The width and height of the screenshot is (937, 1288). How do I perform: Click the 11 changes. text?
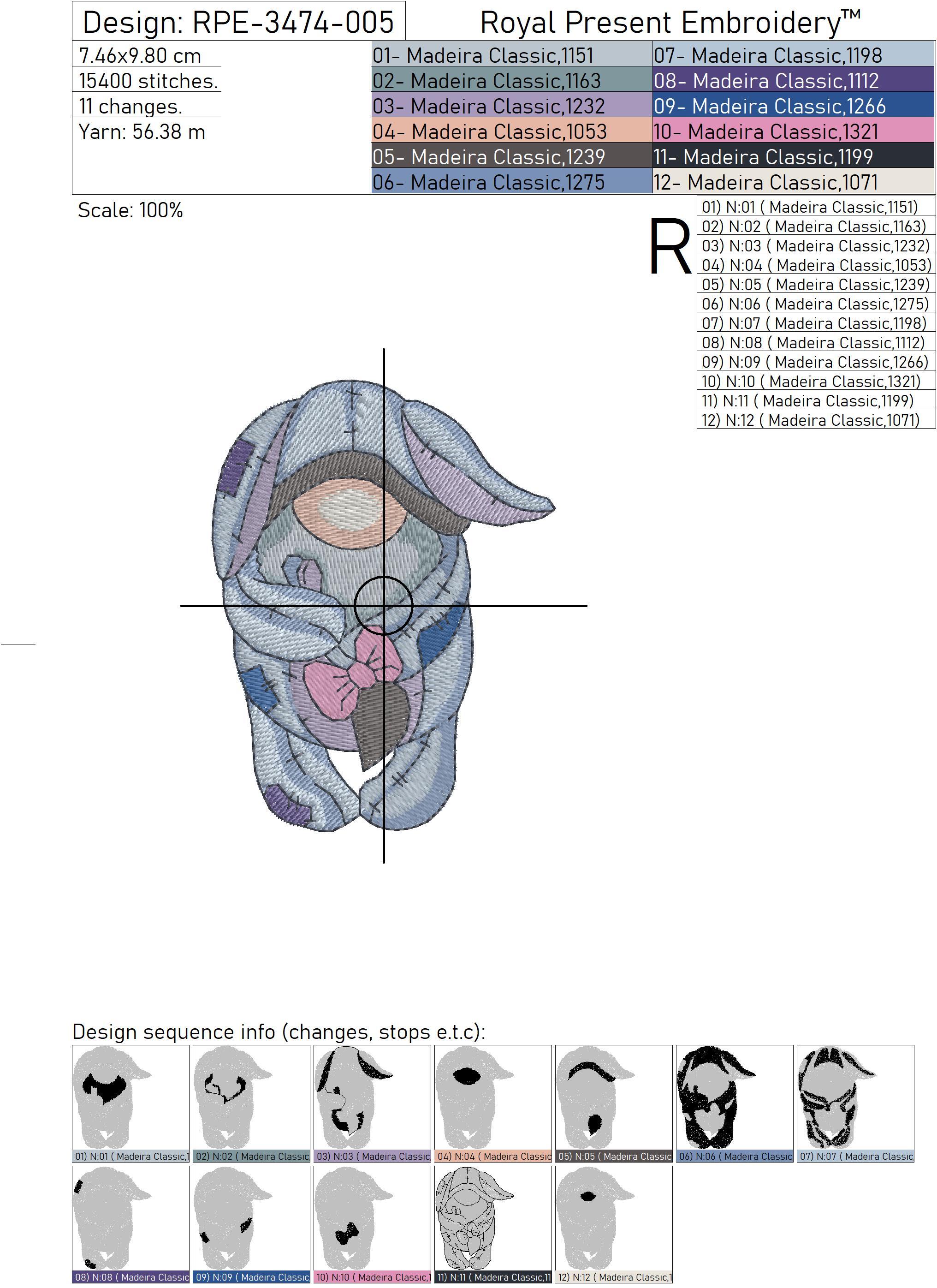click(130, 106)
